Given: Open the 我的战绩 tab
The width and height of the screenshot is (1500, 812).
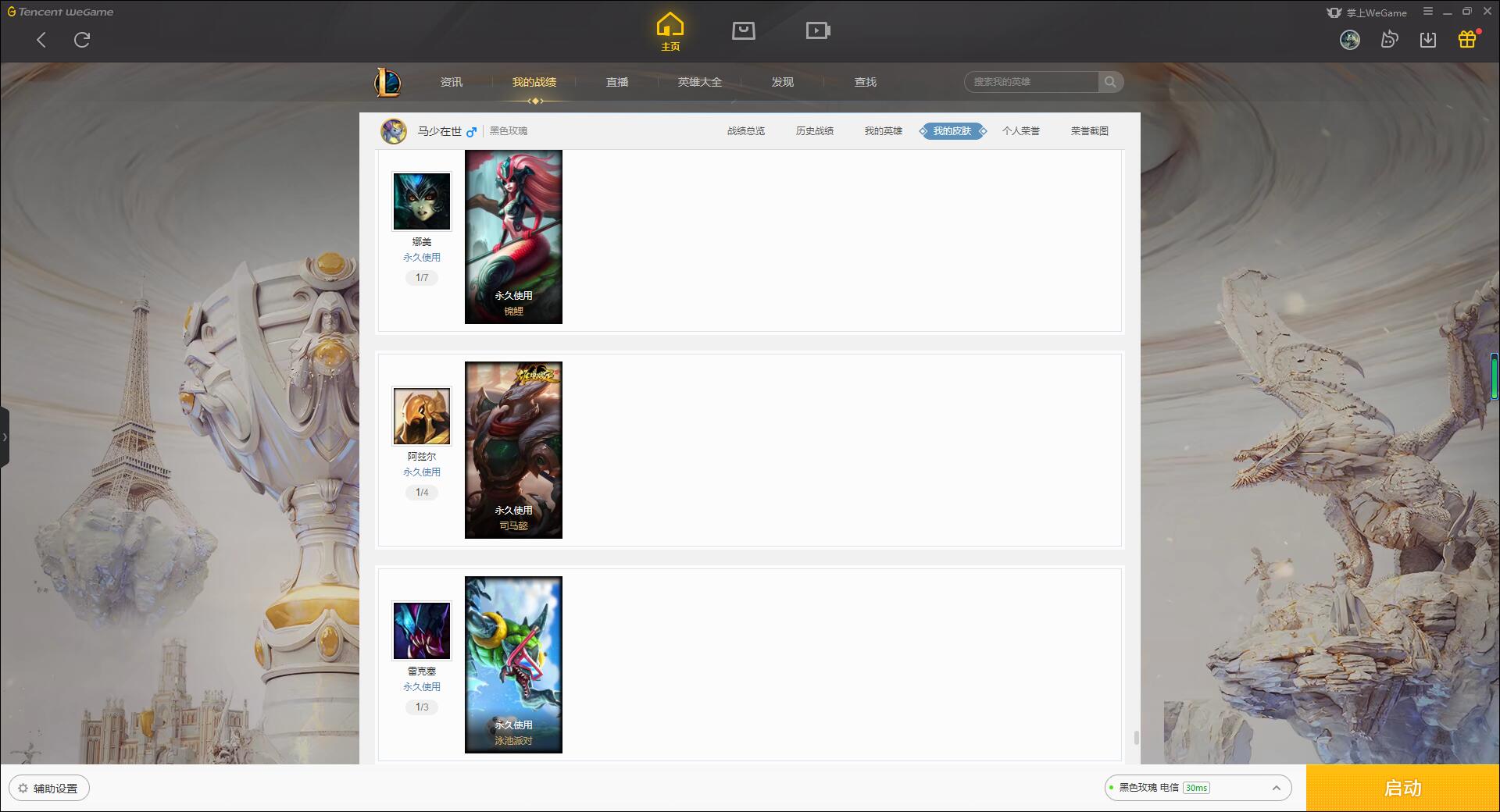Looking at the screenshot, I should pos(534,82).
